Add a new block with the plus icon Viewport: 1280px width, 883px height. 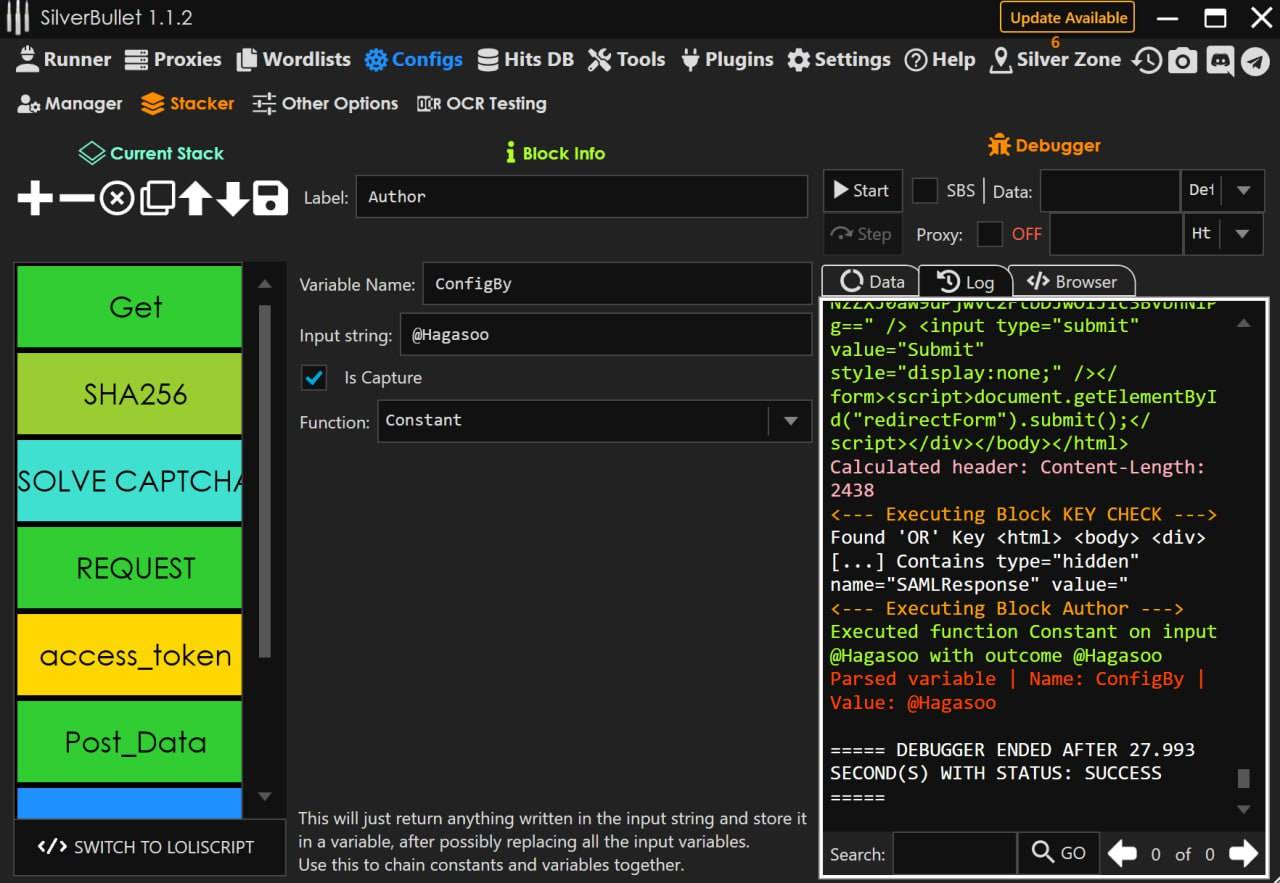click(x=35, y=198)
